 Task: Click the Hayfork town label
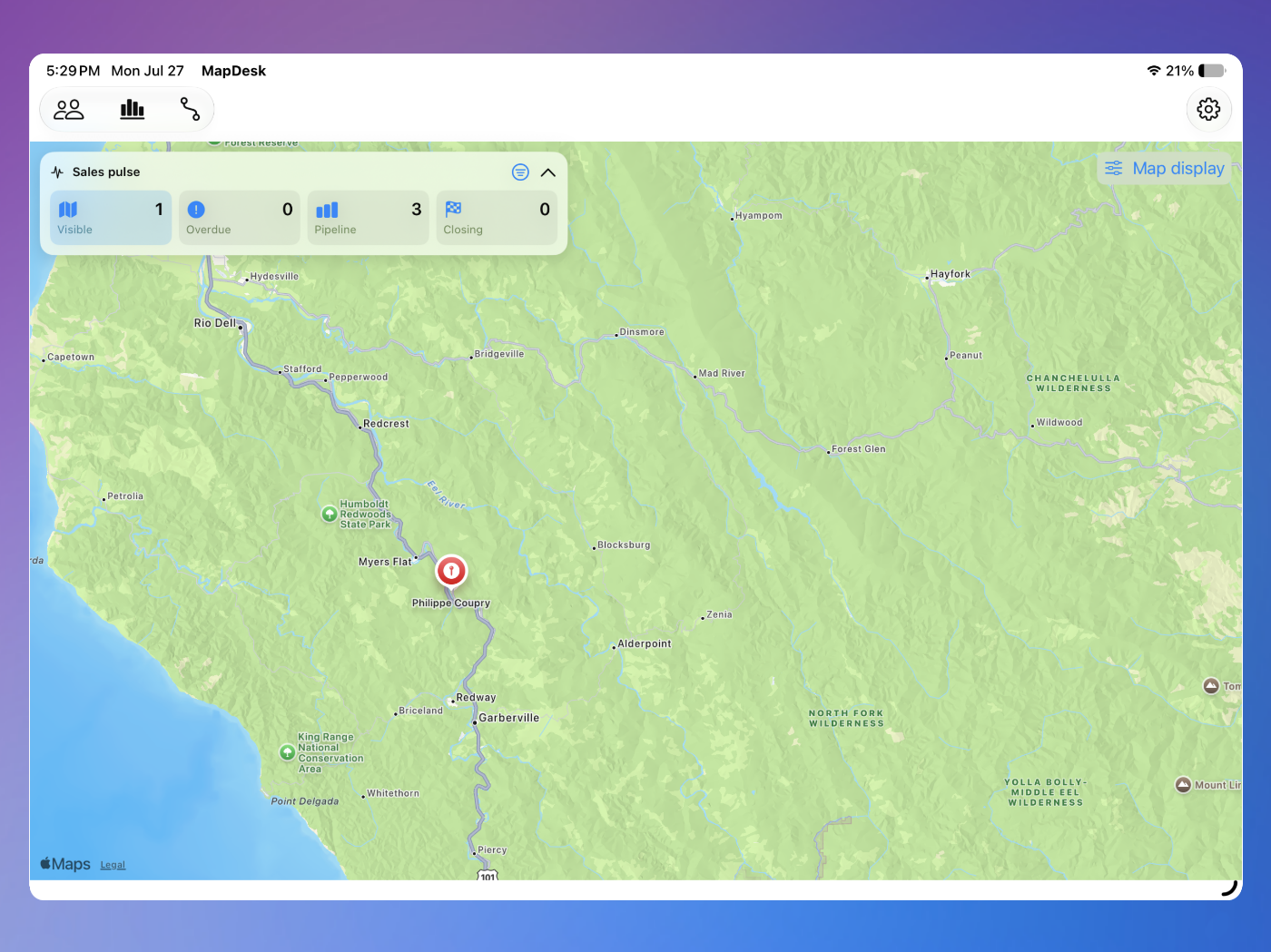(951, 274)
